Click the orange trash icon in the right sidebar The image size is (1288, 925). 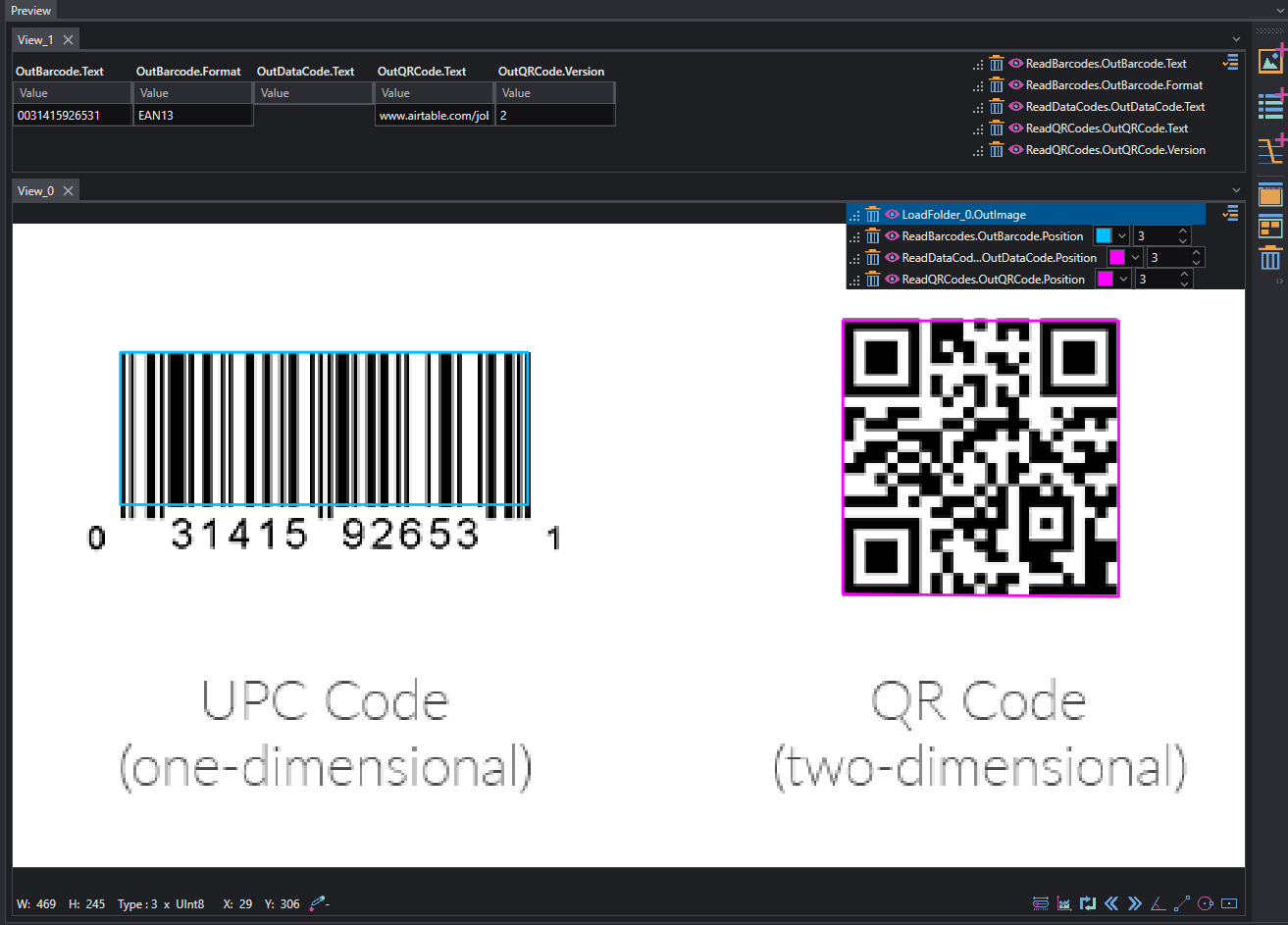pos(1270,259)
